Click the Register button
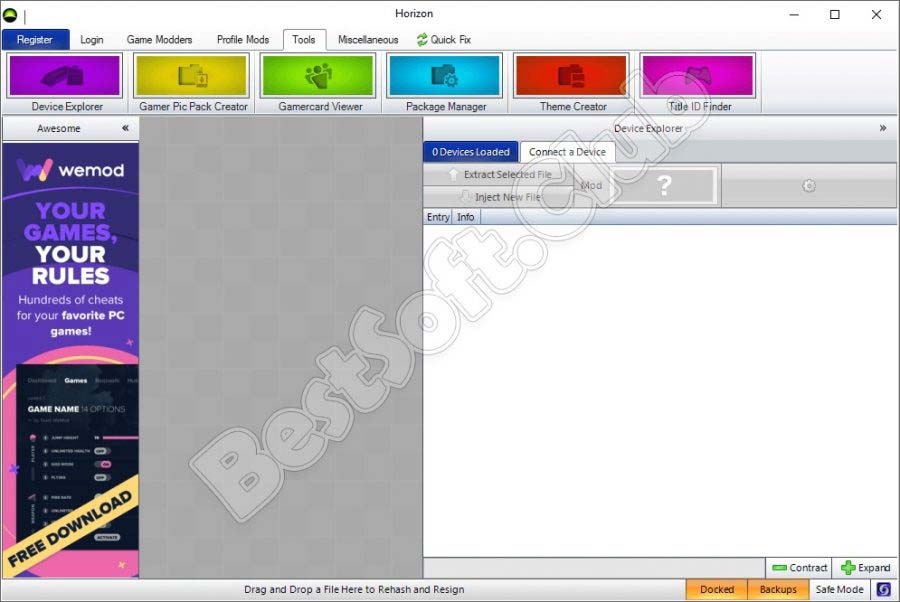This screenshot has height=602, width=900. [35, 40]
